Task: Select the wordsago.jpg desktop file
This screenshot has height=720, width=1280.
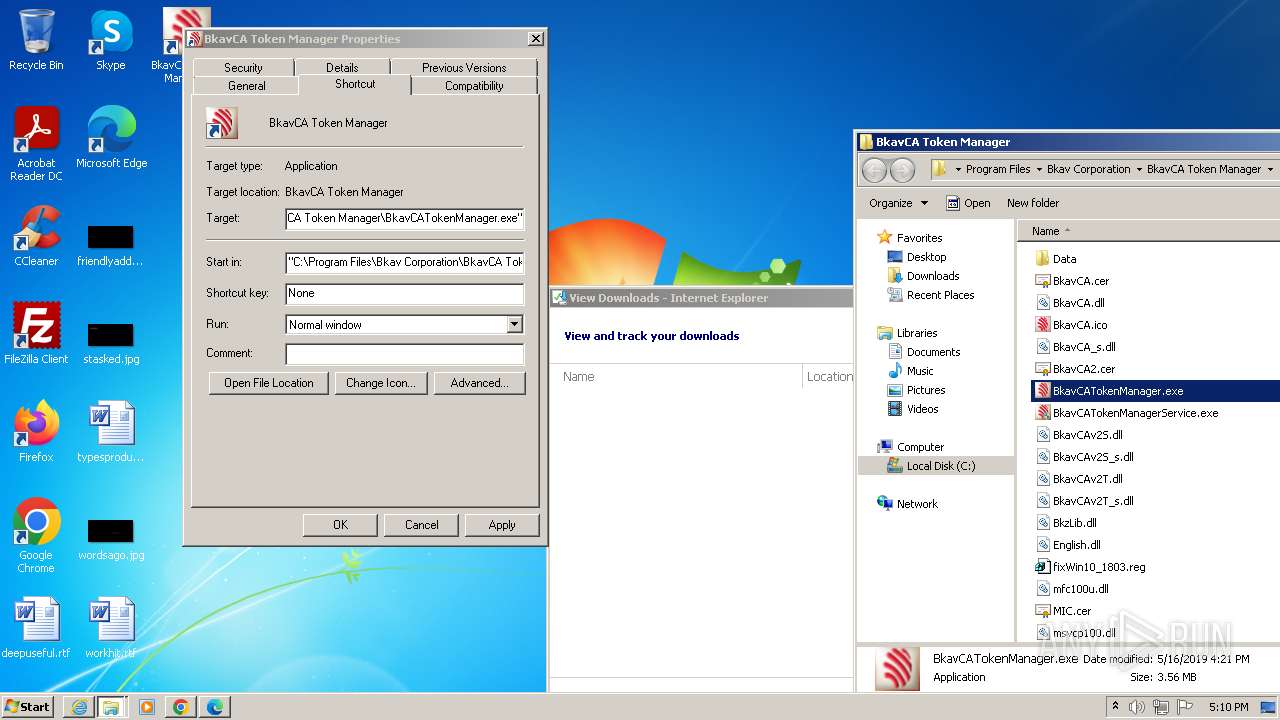Action: click(110, 538)
